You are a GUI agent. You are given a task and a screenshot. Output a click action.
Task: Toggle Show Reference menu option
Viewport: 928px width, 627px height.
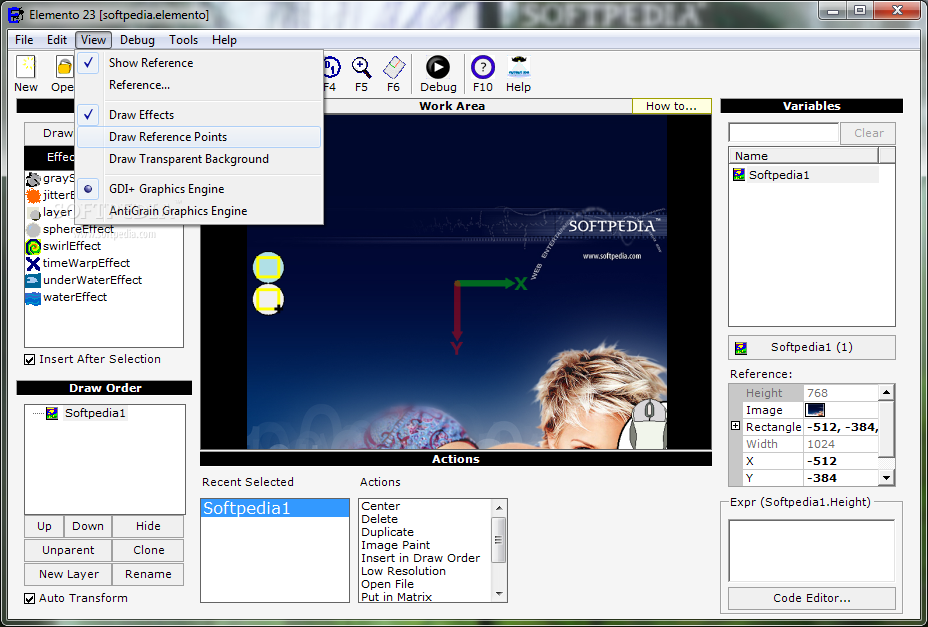coord(199,63)
